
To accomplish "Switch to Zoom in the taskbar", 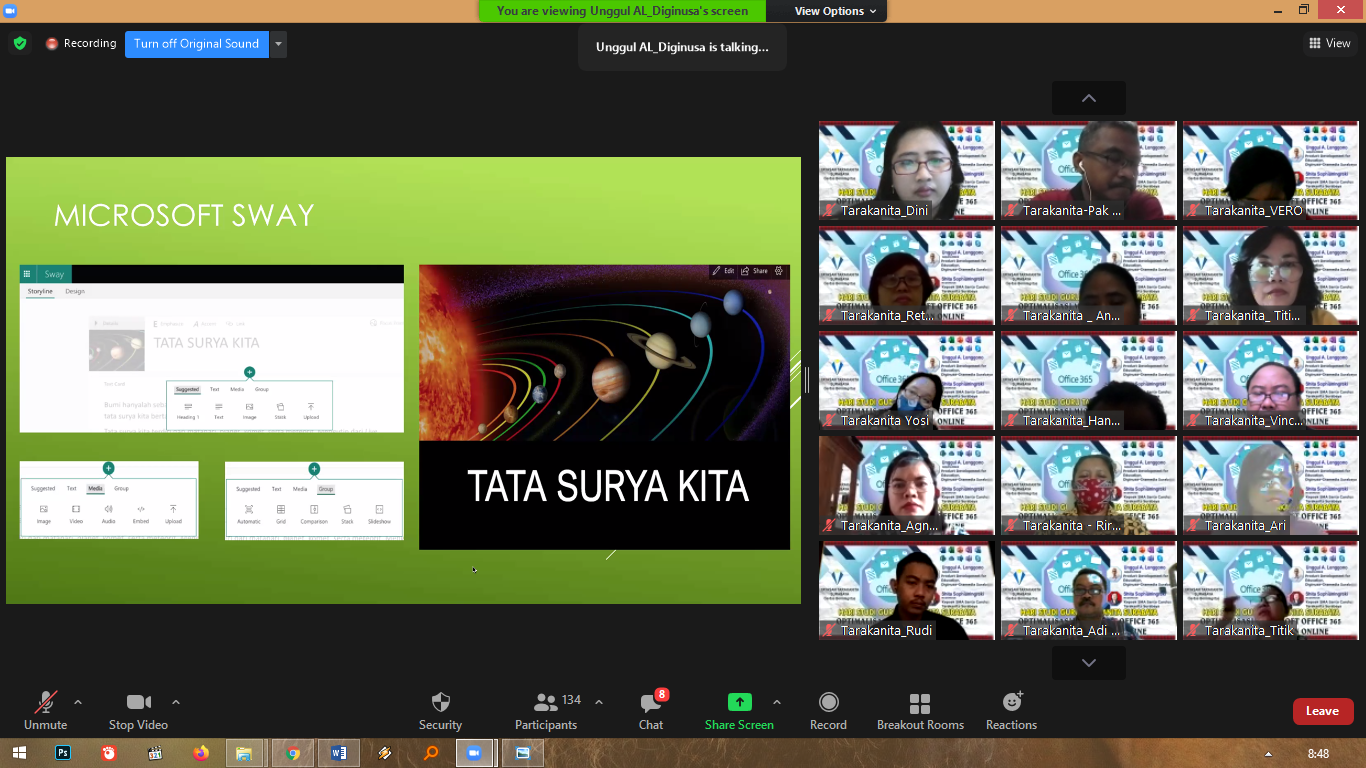I will point(475,753).
